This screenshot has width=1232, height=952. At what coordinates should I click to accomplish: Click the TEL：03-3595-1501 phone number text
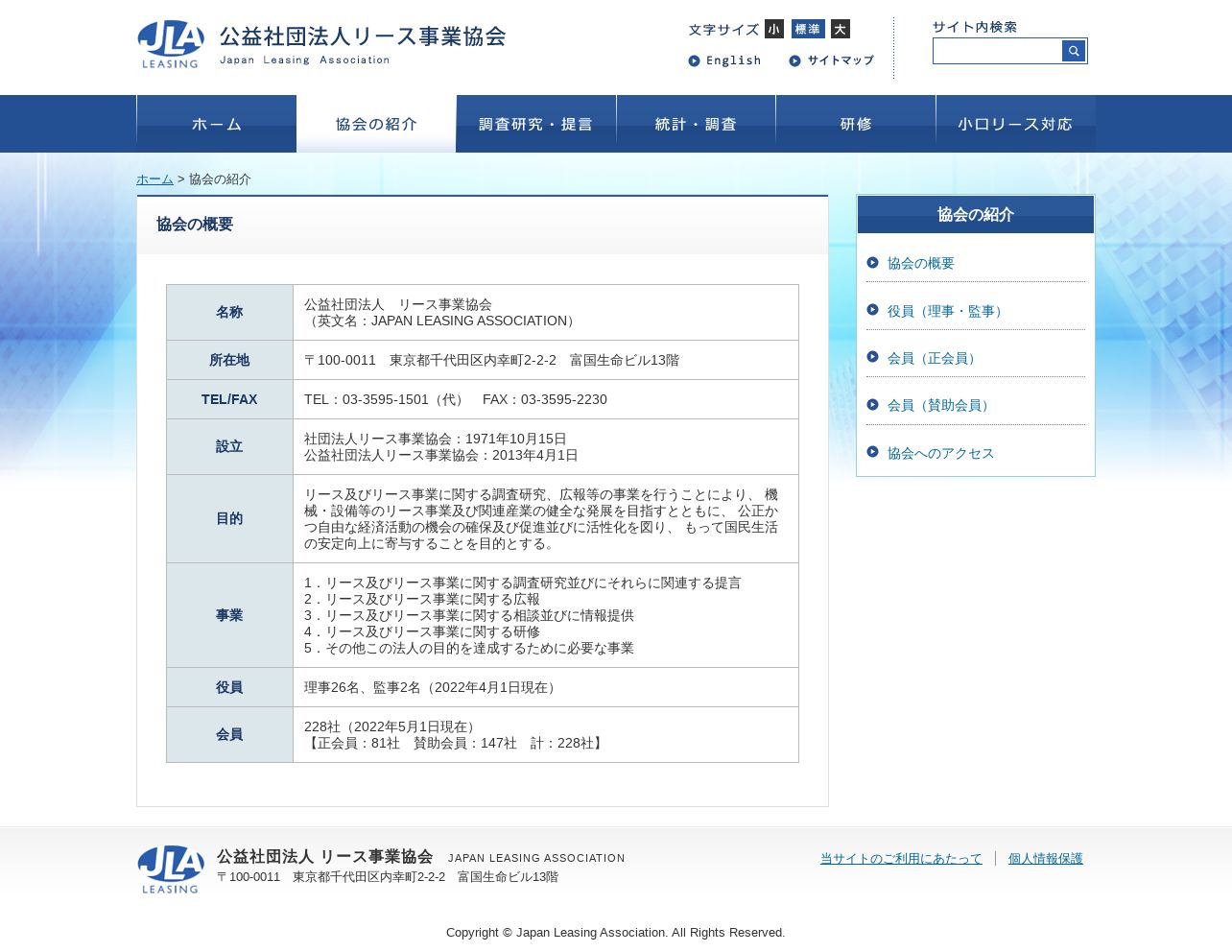[x=385, y=399]
